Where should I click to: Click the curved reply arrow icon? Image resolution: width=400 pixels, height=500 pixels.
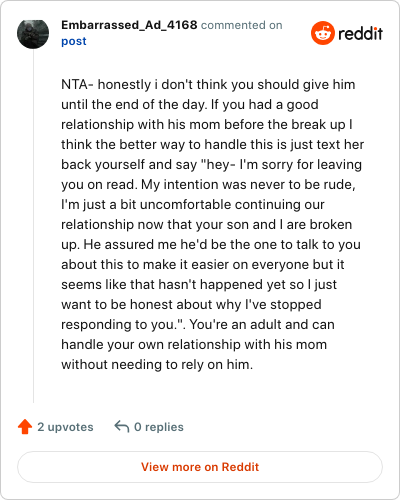[x=122, y=427]
